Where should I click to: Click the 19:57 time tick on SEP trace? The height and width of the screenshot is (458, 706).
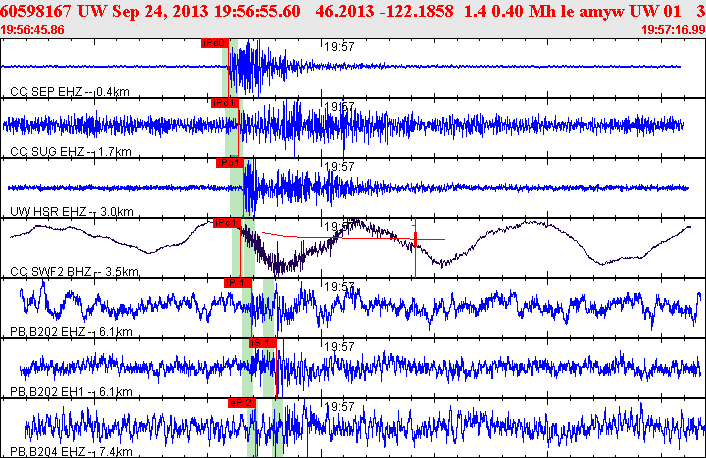click(x=342, y=46)
